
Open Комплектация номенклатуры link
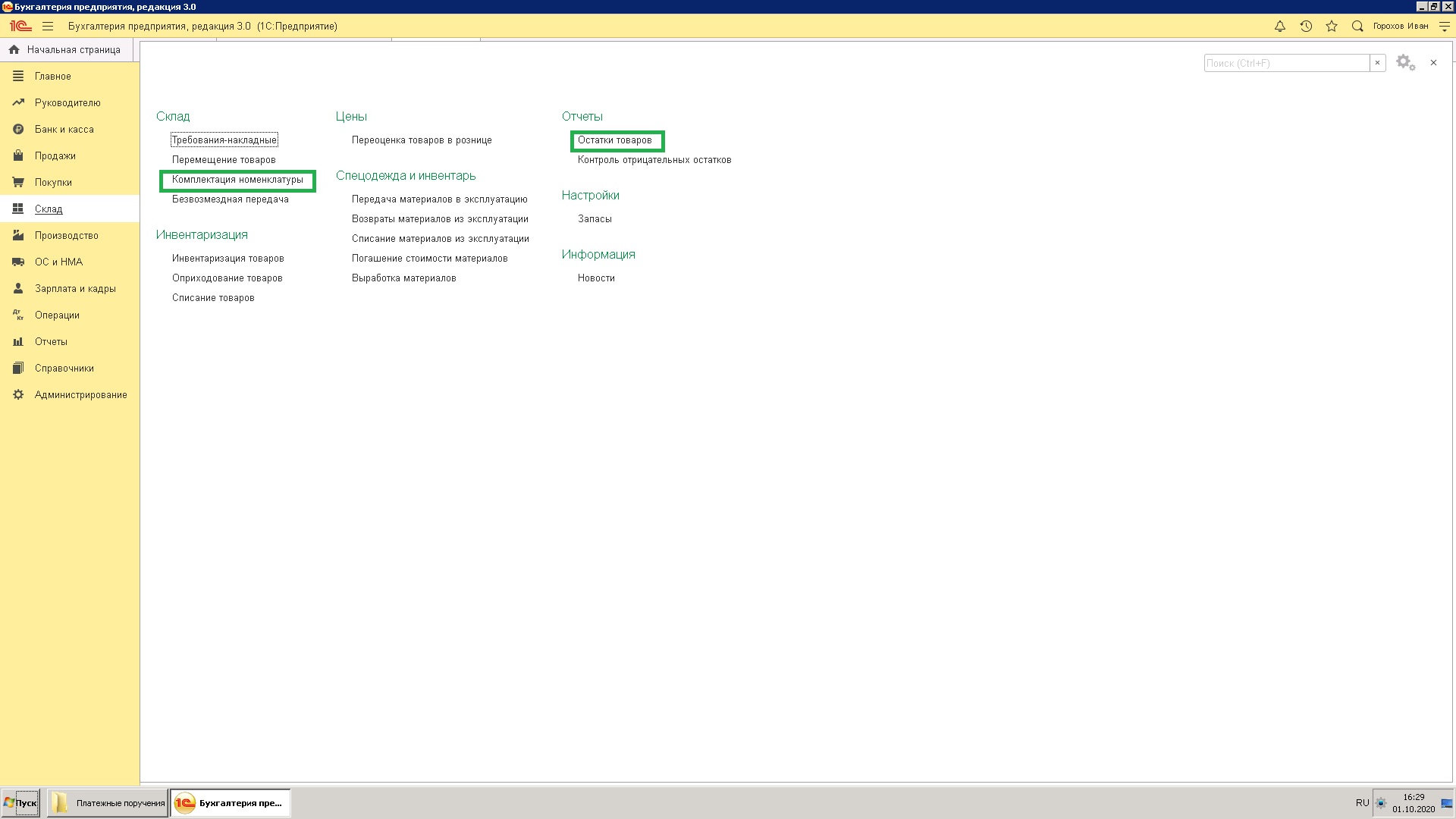(237, 180)
